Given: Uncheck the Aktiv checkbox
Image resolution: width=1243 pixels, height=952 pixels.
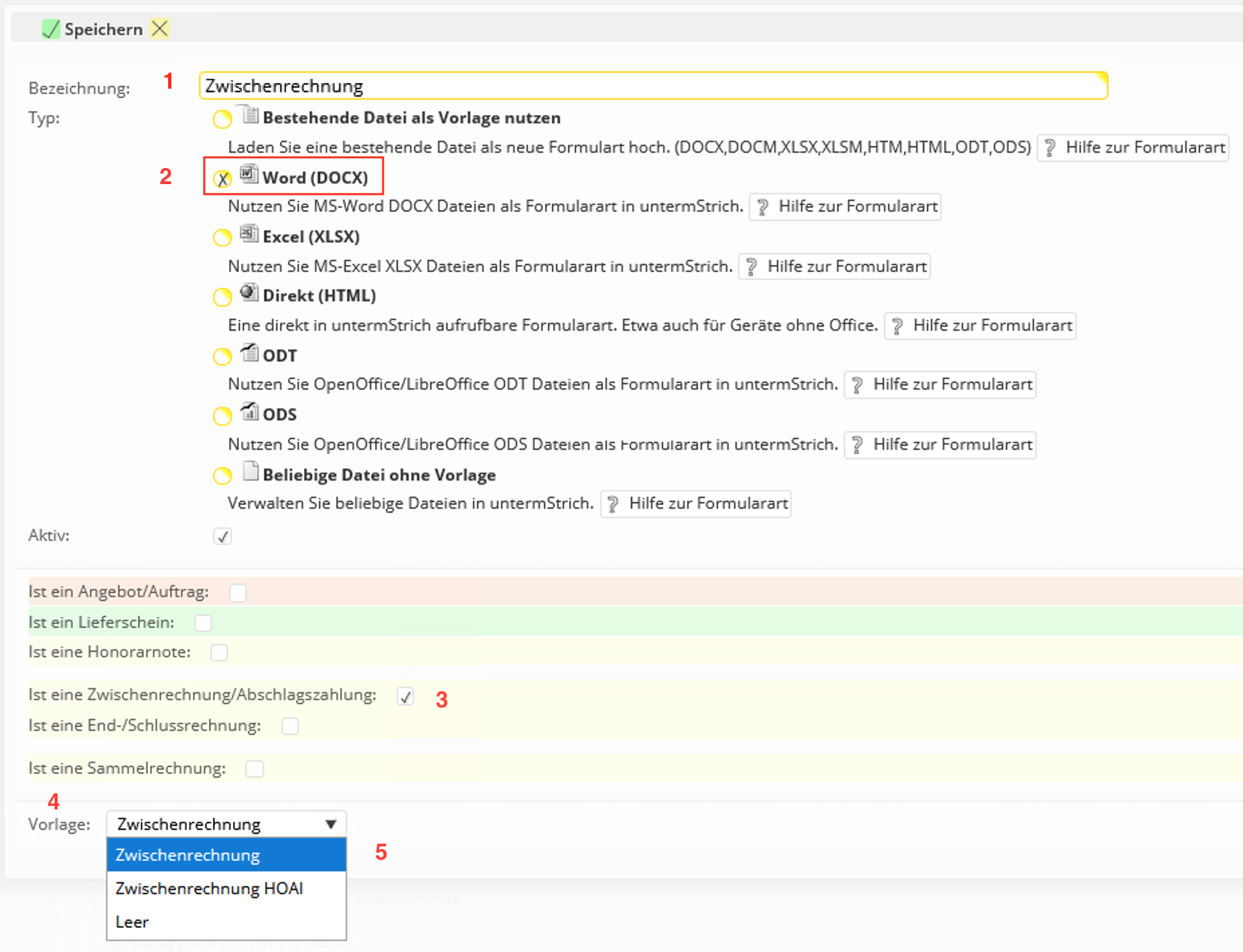Looking at the screenshot, I should click(x=222, y=536).
